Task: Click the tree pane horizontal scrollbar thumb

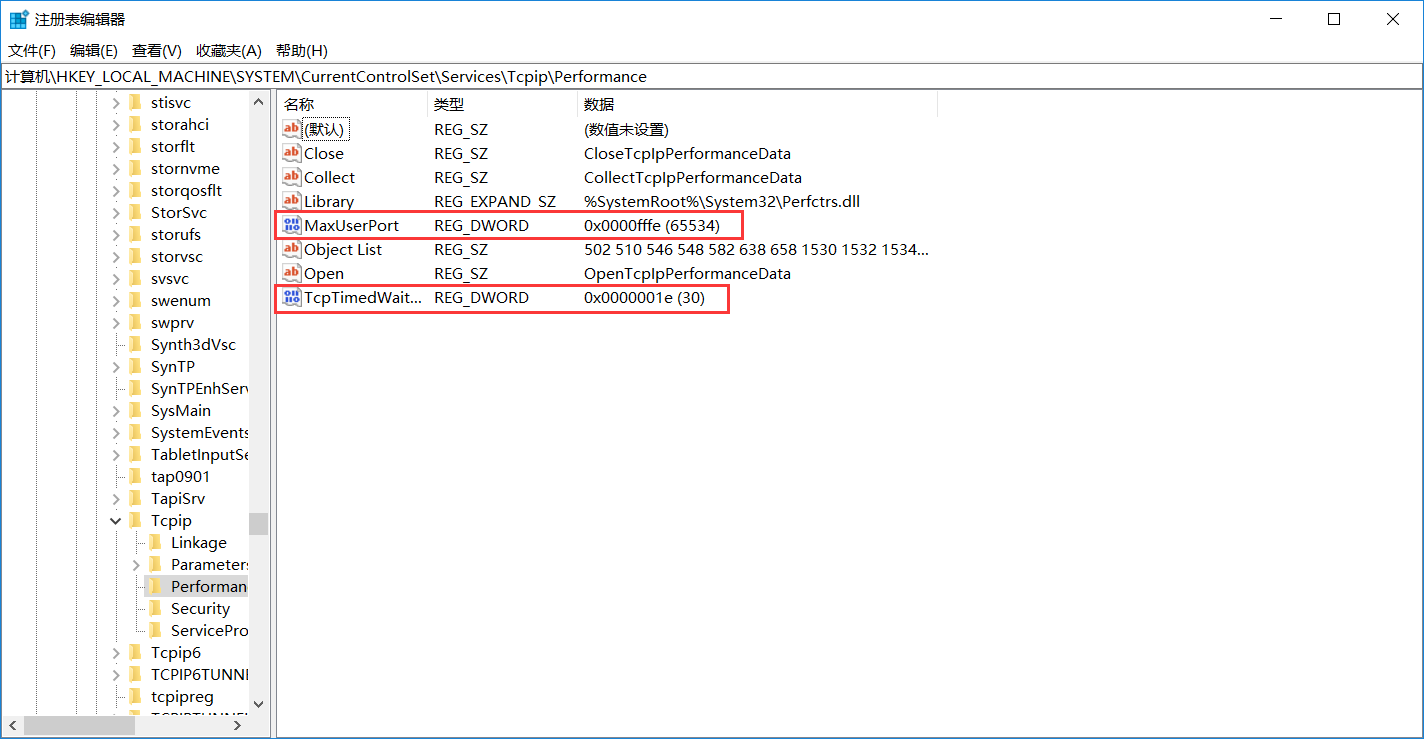Action: coord(78,724)
